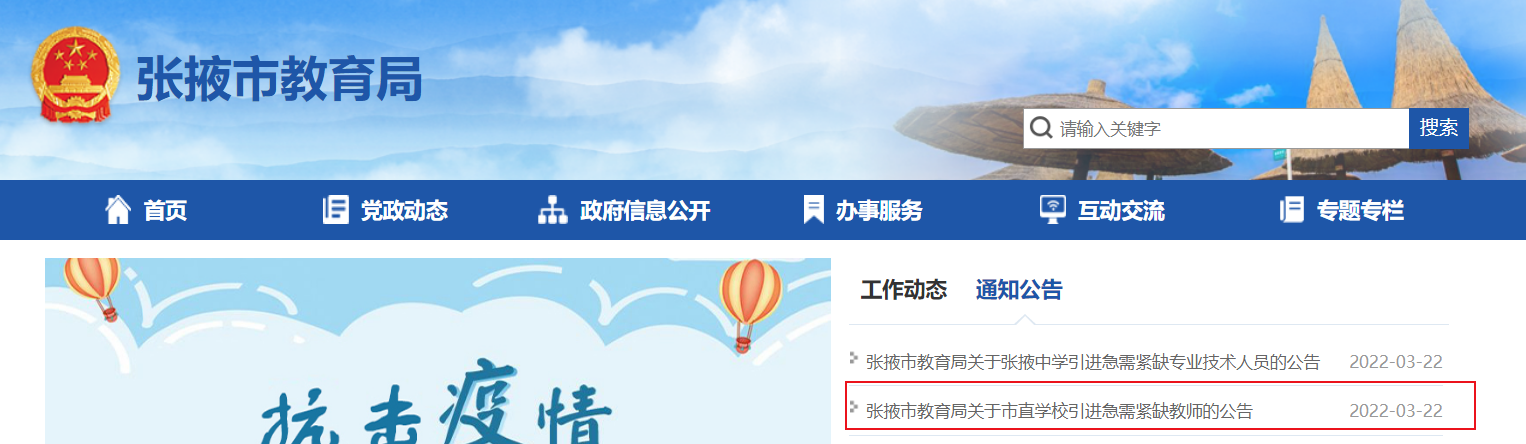Click the monitor icon beside 互动交流

point(1053,210)
